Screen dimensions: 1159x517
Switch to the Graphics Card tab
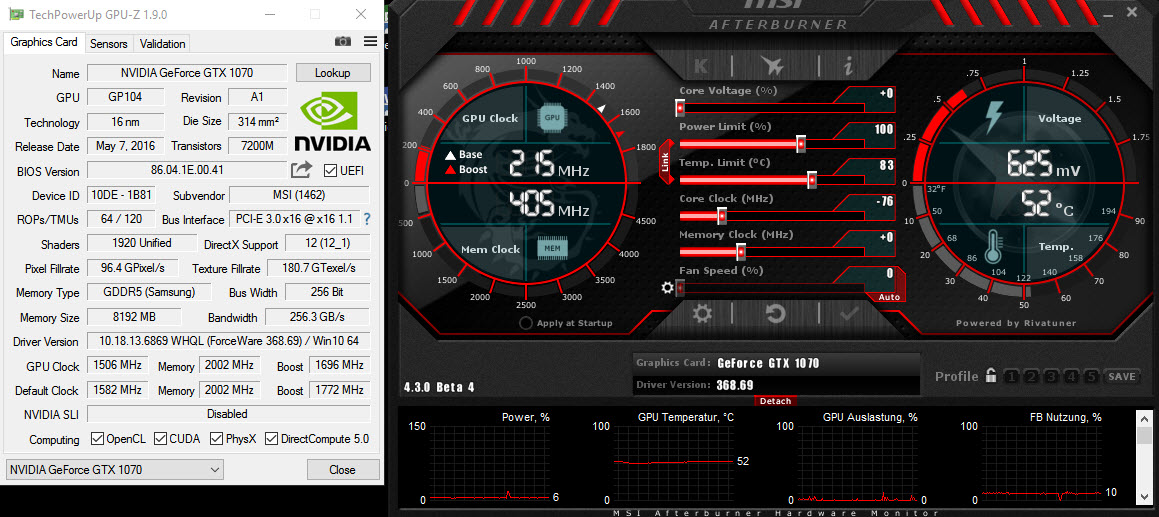44,42
